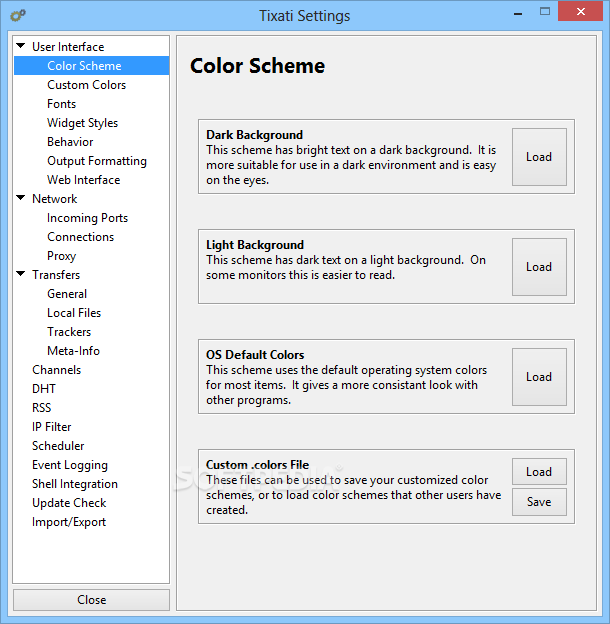Click the Light Background heading text
Screen dimensions: 610x624
(255, 245)
